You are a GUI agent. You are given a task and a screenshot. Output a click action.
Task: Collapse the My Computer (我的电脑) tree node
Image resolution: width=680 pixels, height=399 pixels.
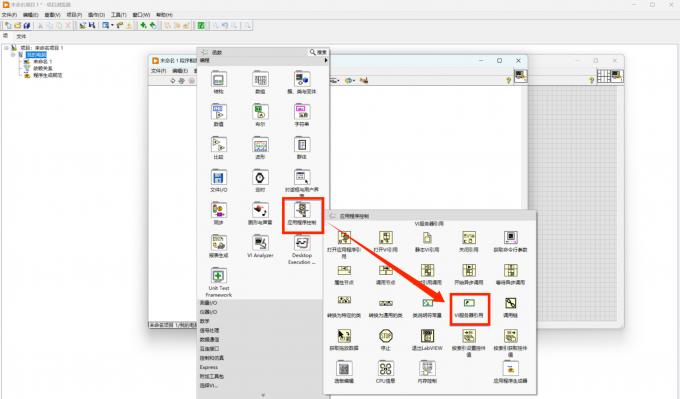point(13,55)
